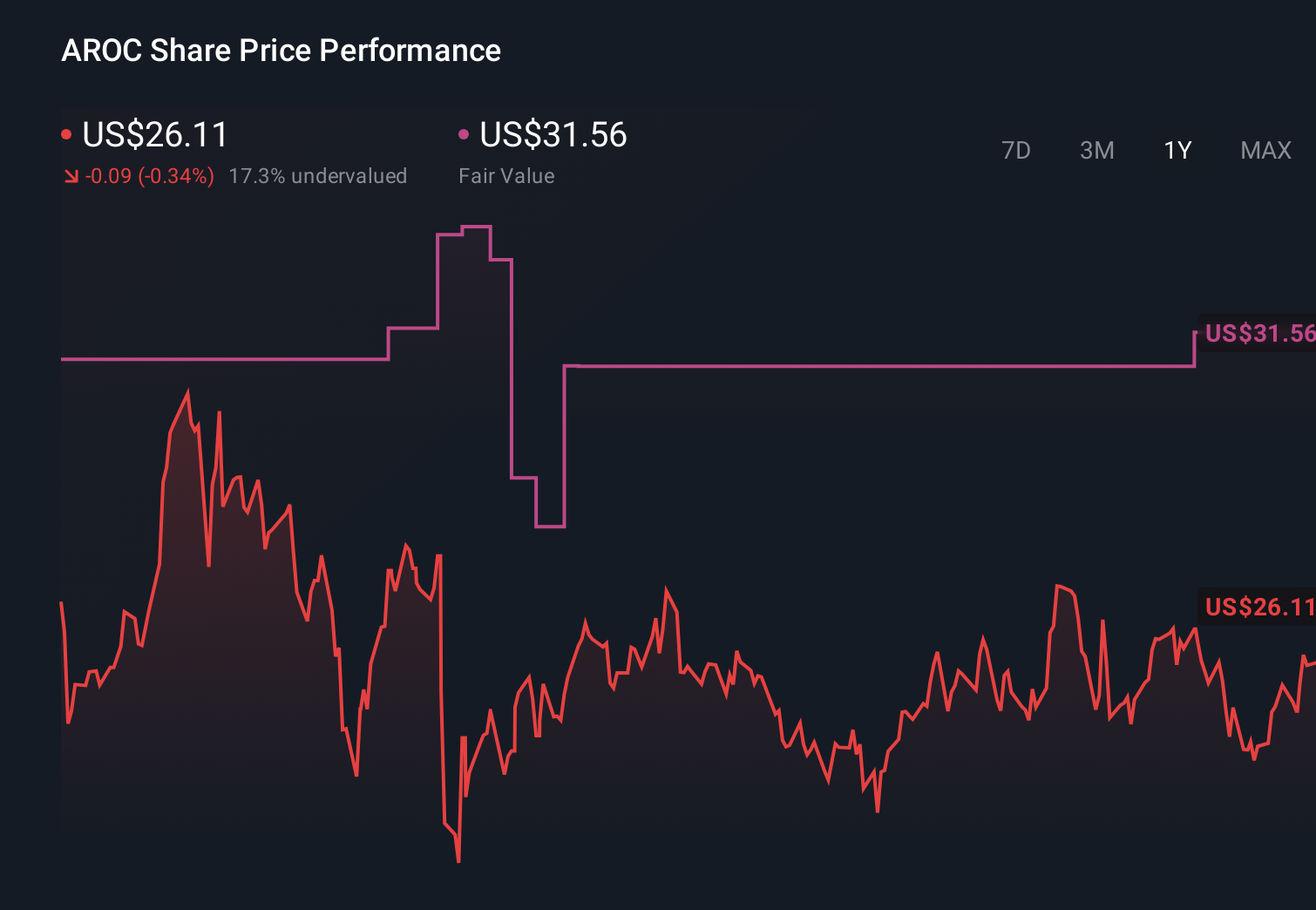The height and width of the screenshot is (910, 1316).
Task: Switch to the 3M time range
Action: point(1096,150)
